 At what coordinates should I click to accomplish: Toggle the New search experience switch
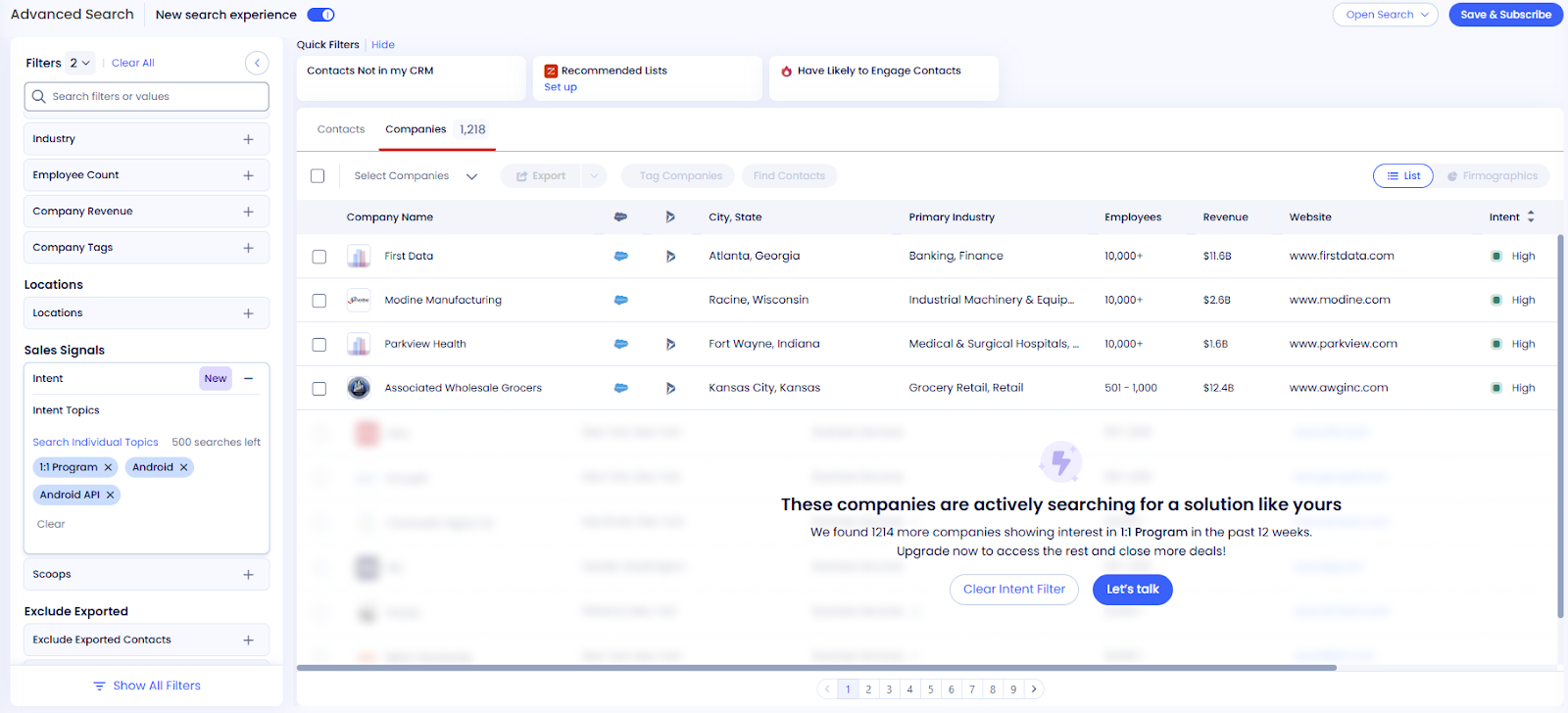click(320, 15)
